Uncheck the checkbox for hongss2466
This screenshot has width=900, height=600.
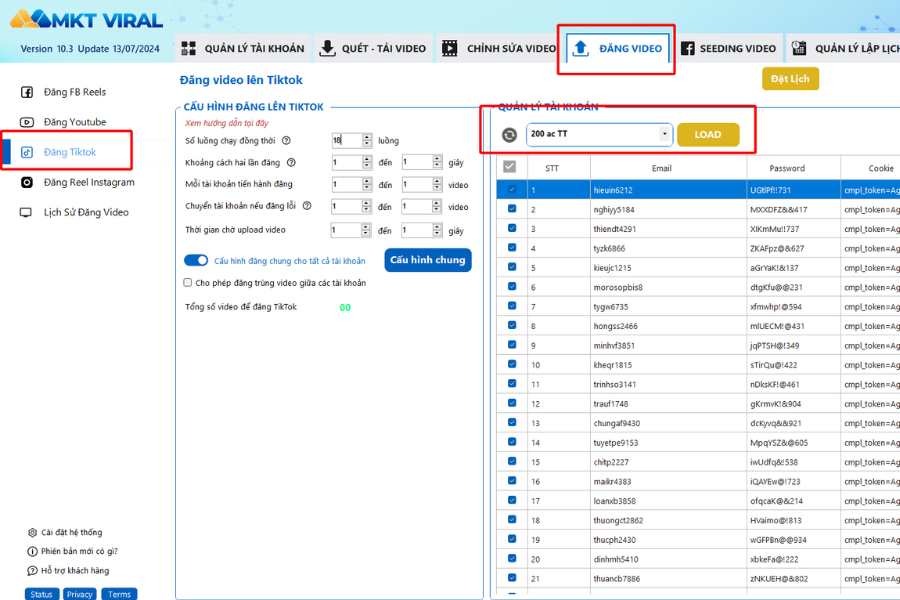(x=512, y=326)
